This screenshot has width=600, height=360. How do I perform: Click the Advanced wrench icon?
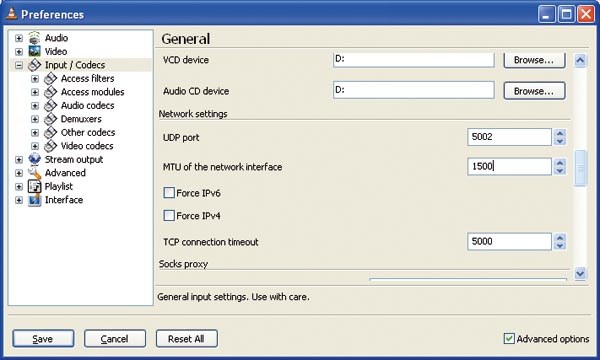(34, 173)
